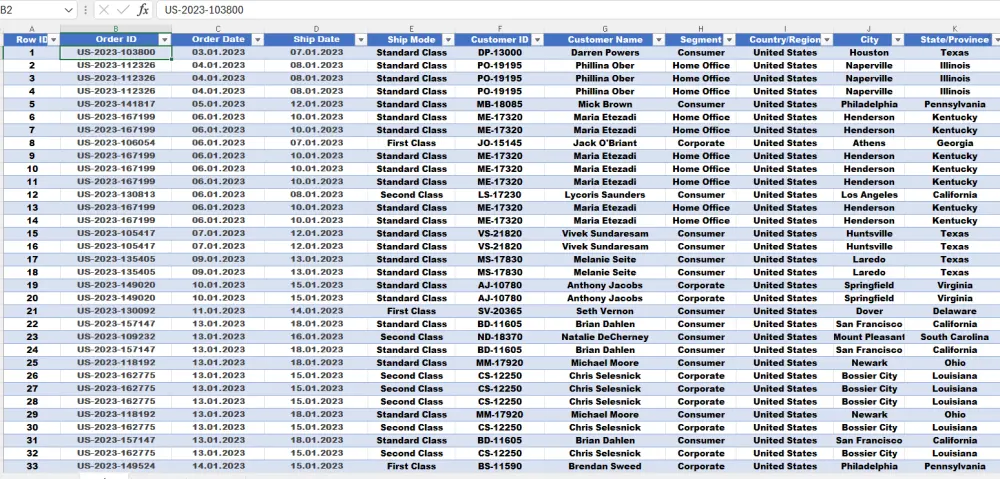1000x479 pixels.
Task: Click city cell Los Angeles
Action: click(x=869, y=195)
